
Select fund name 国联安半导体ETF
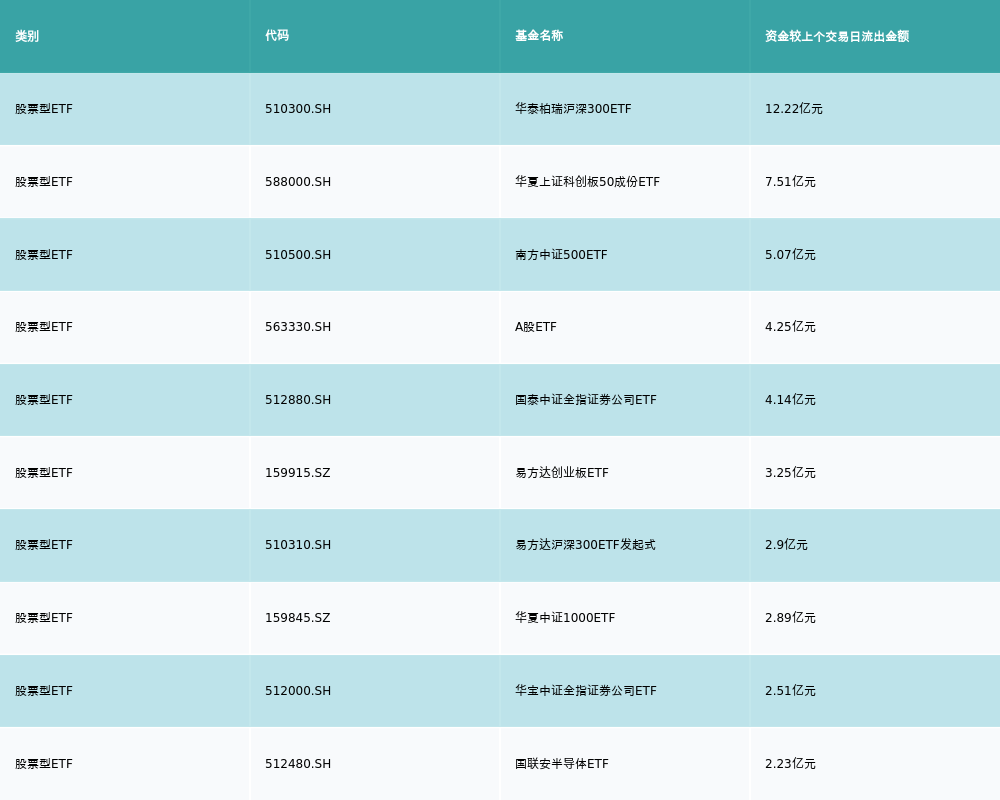coord(562,764)
